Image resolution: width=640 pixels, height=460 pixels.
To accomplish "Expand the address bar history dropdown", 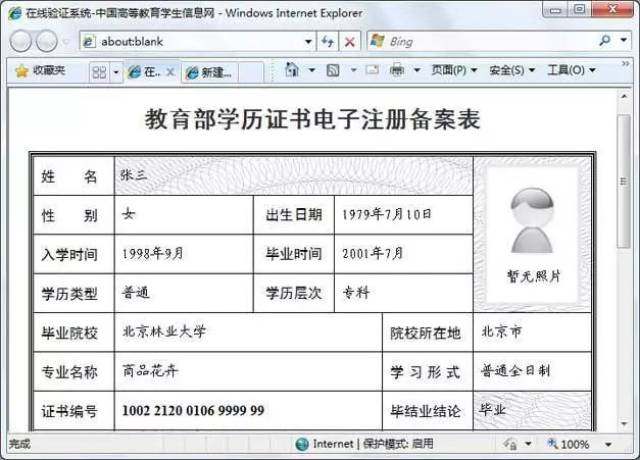I will (x=308, y=41).
